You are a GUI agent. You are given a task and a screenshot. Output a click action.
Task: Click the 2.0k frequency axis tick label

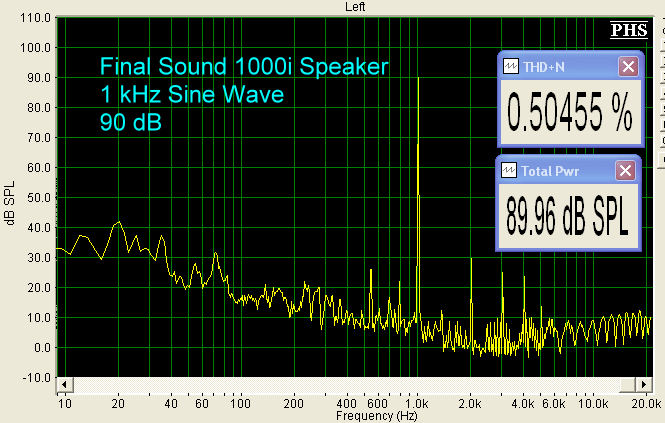pos(470,403)
